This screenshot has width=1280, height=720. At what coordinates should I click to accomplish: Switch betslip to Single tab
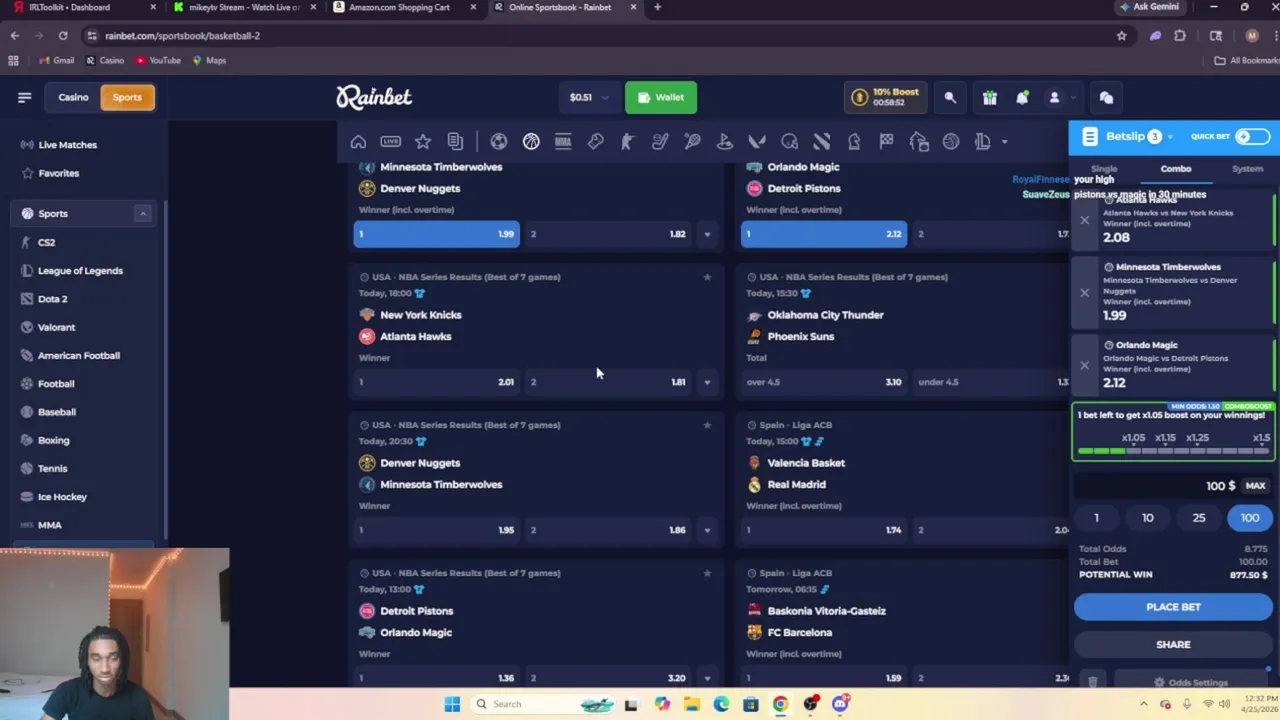pos(1104,169)
